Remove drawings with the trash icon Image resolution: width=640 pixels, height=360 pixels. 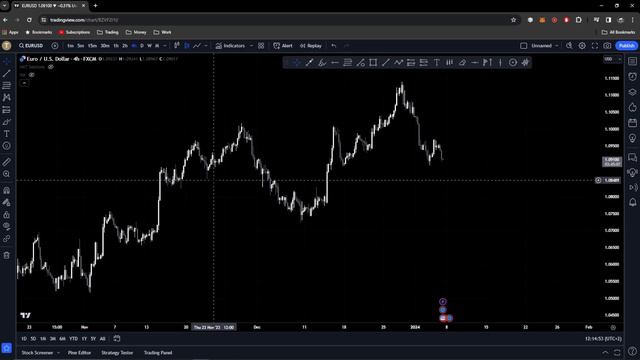(7, 256)
